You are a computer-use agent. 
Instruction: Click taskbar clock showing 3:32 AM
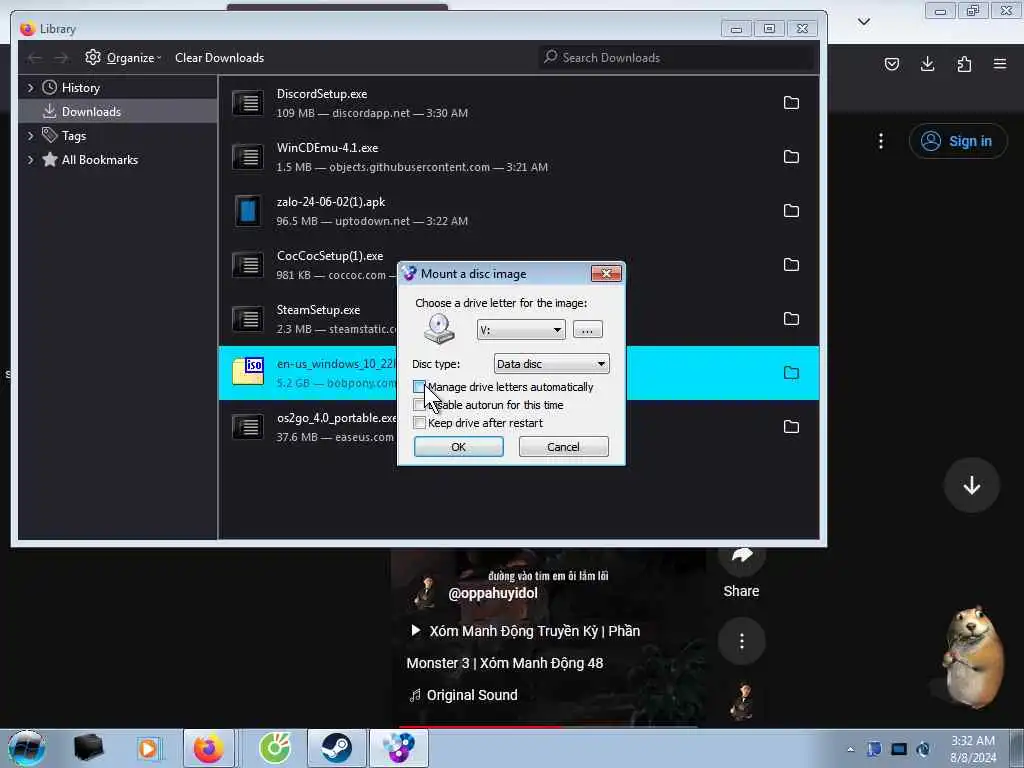click(973, 750)
